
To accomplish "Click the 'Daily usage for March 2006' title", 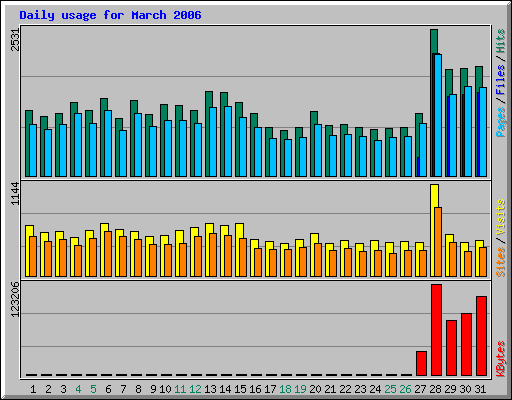I will [110, 15].
